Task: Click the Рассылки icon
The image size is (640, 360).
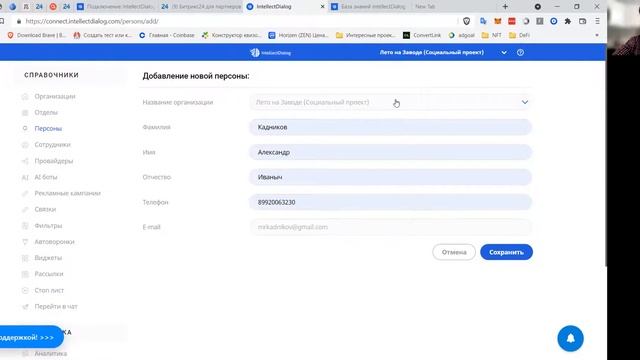Action: click(25, 274)
